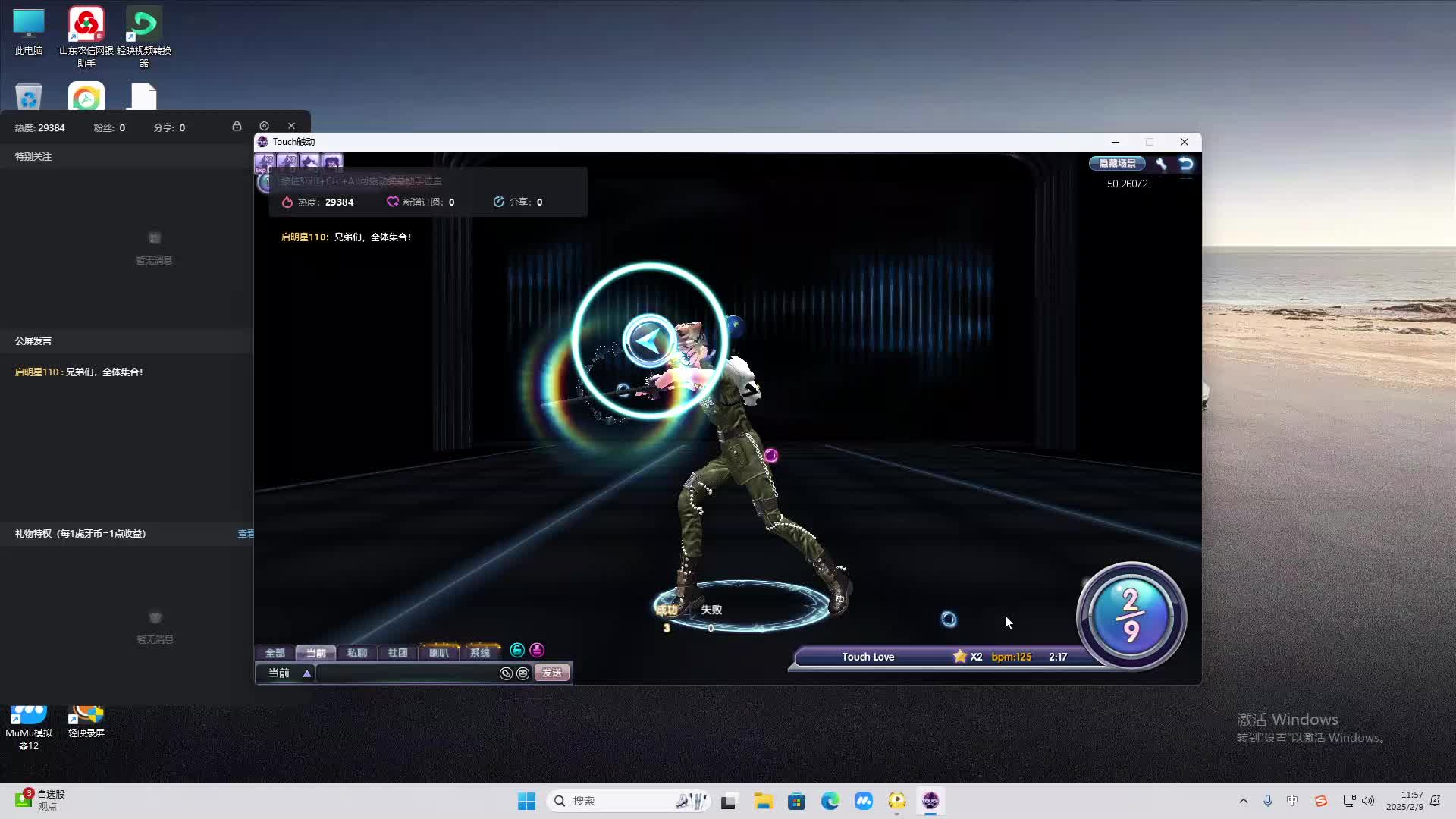The image size is (1456, 819).
Task: Click the blue return arrow icon
Action: point(1186,164)
